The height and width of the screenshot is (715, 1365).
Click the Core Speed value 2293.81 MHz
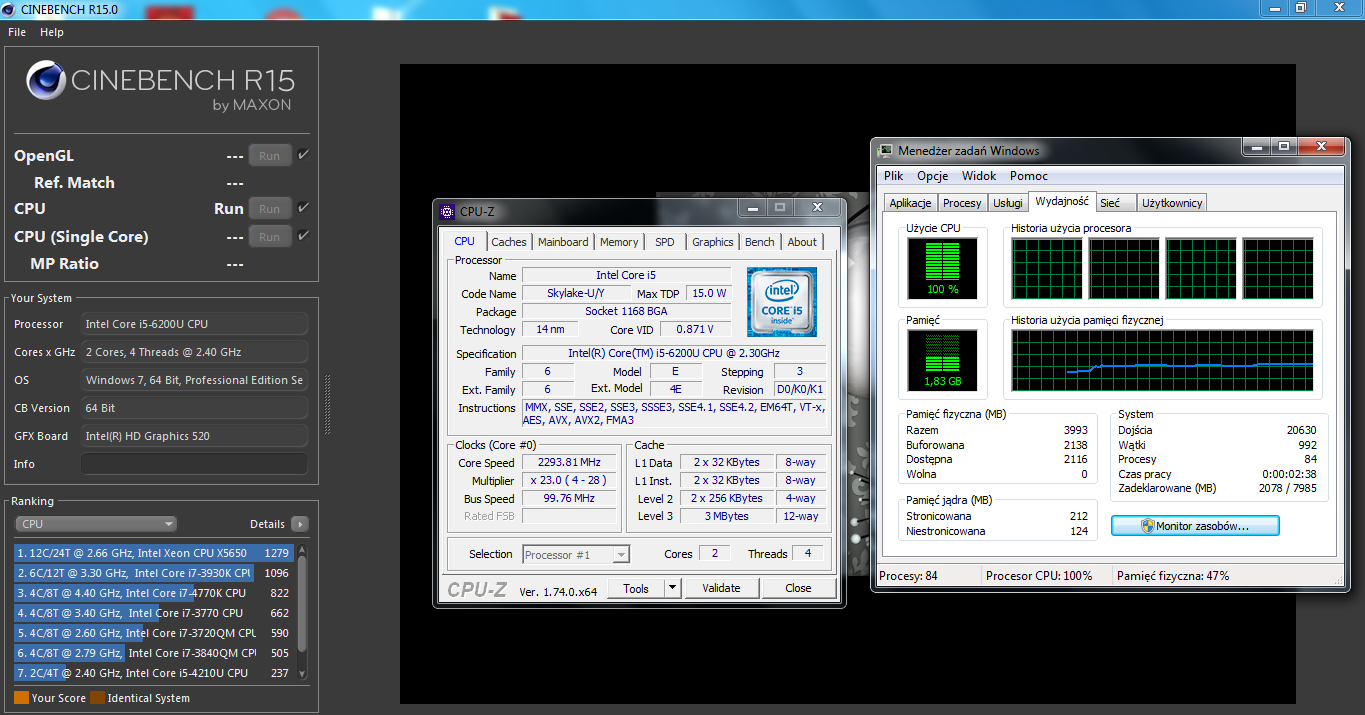[x=568, y=463]
